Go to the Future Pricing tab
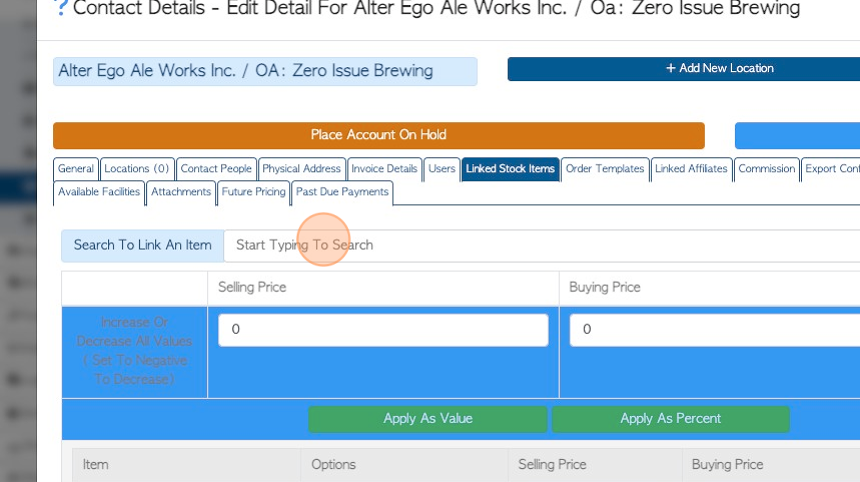Viewport: 860px width, 482px height. tap(253, 192)
